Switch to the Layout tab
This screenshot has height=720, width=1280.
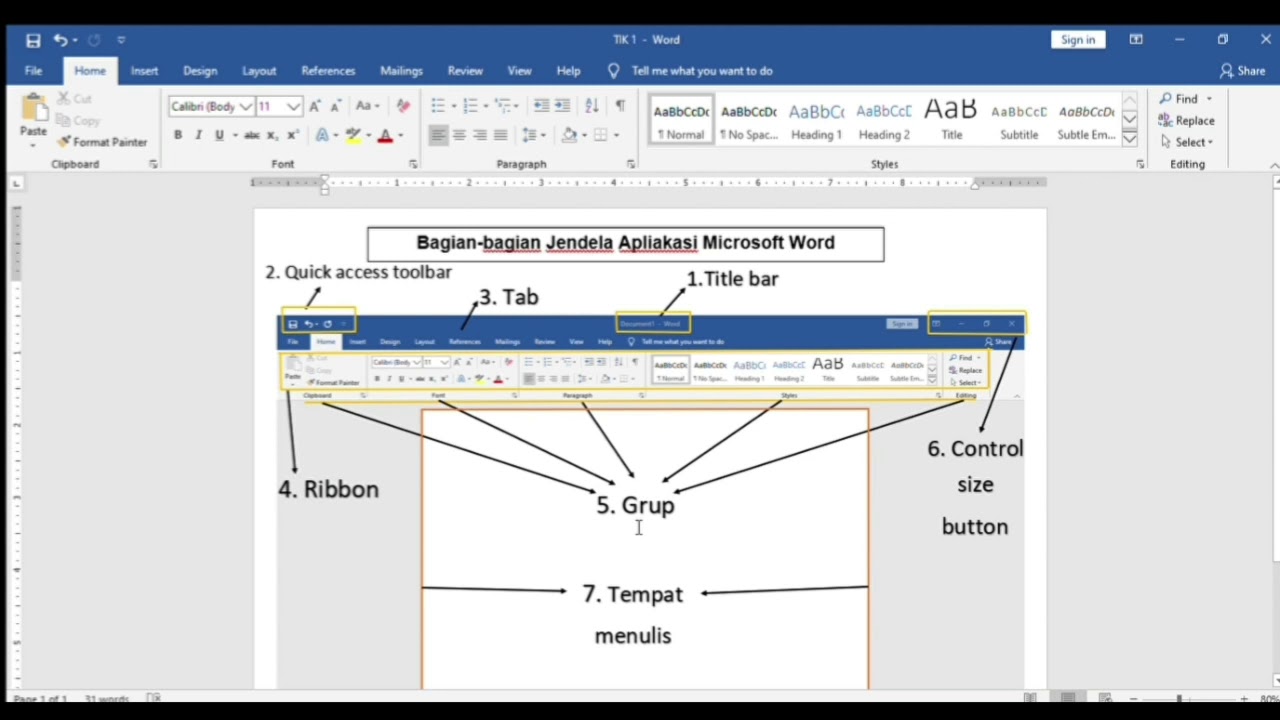tap(259, 71)
